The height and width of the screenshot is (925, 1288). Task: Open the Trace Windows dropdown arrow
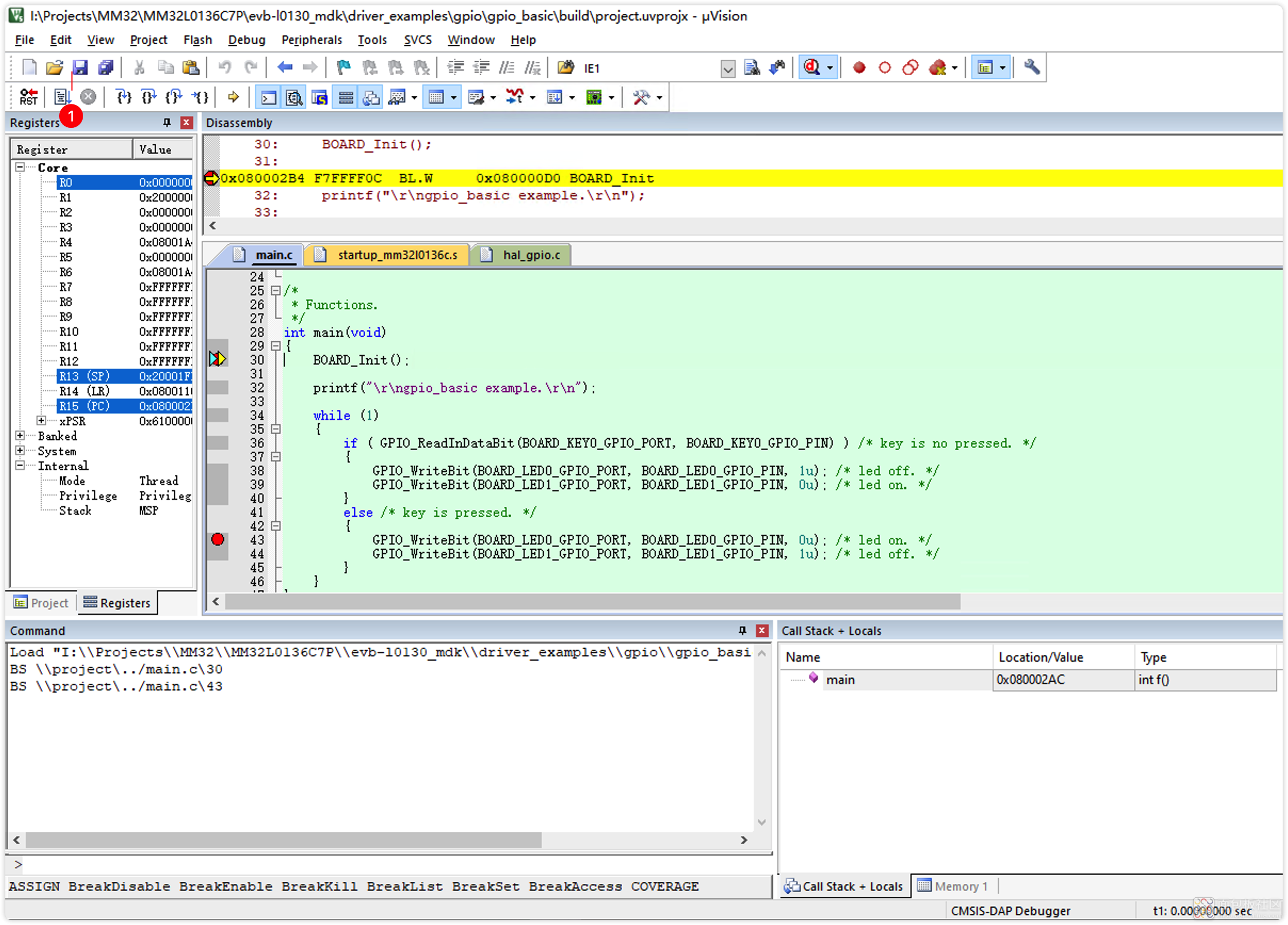(572, 98)
